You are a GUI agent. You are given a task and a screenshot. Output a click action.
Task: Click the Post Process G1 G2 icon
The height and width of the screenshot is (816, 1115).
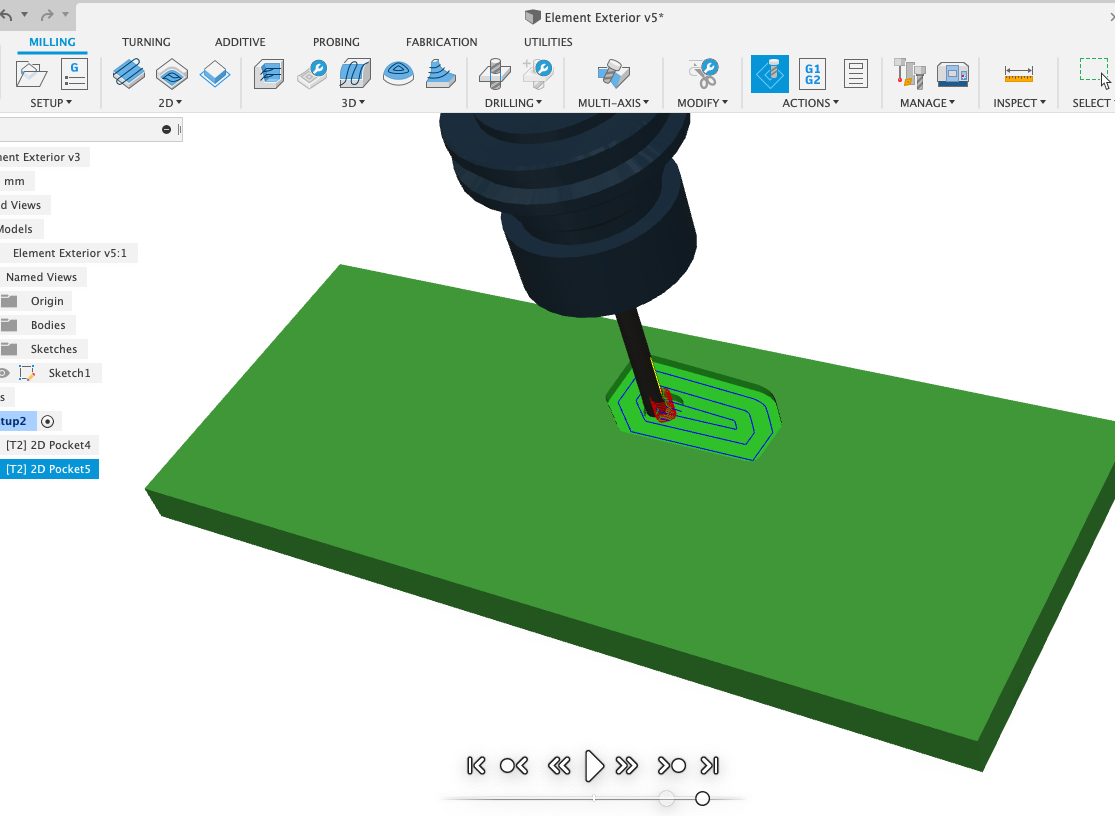click(x=812, y=74)
